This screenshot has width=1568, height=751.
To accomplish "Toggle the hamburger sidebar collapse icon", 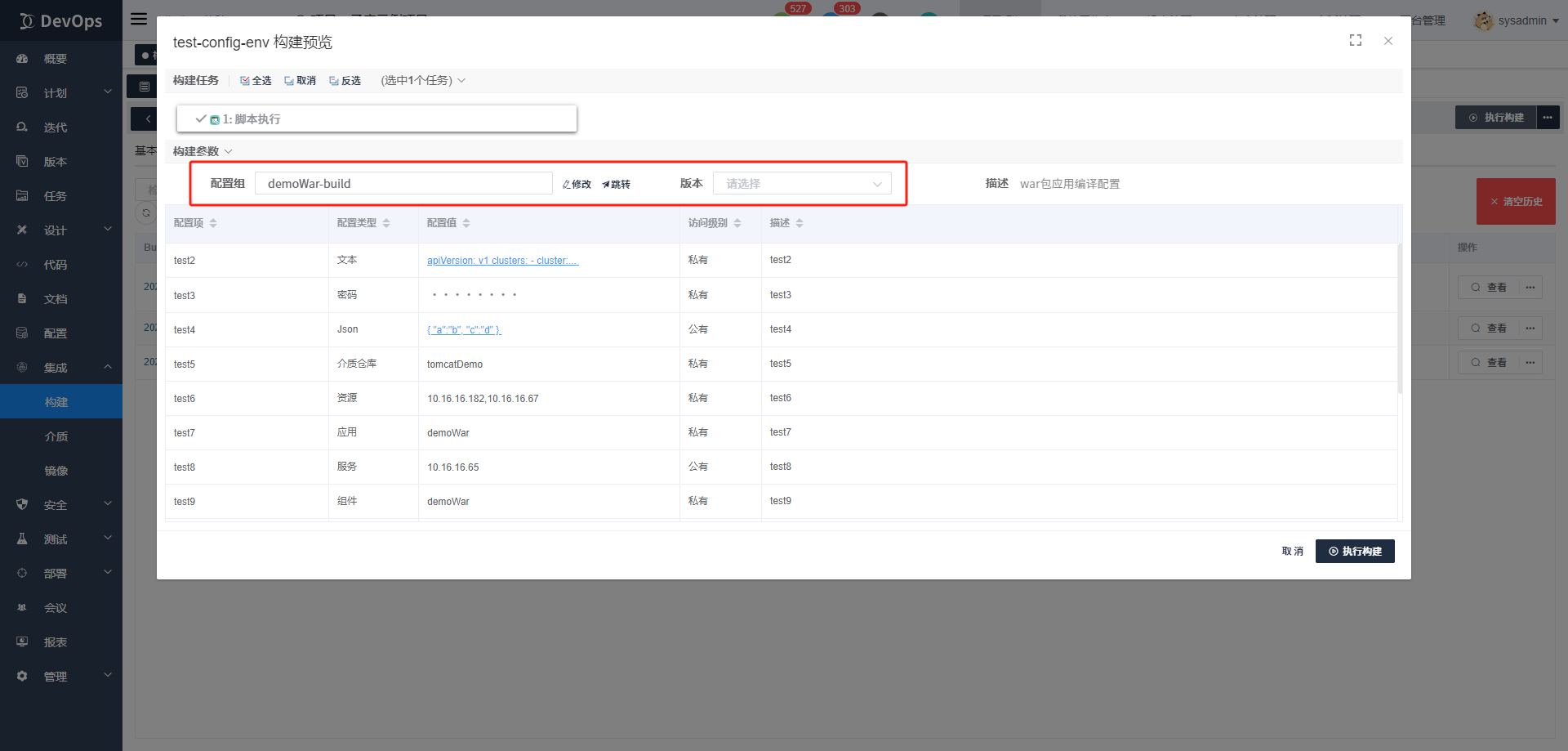I will point(139,19).
